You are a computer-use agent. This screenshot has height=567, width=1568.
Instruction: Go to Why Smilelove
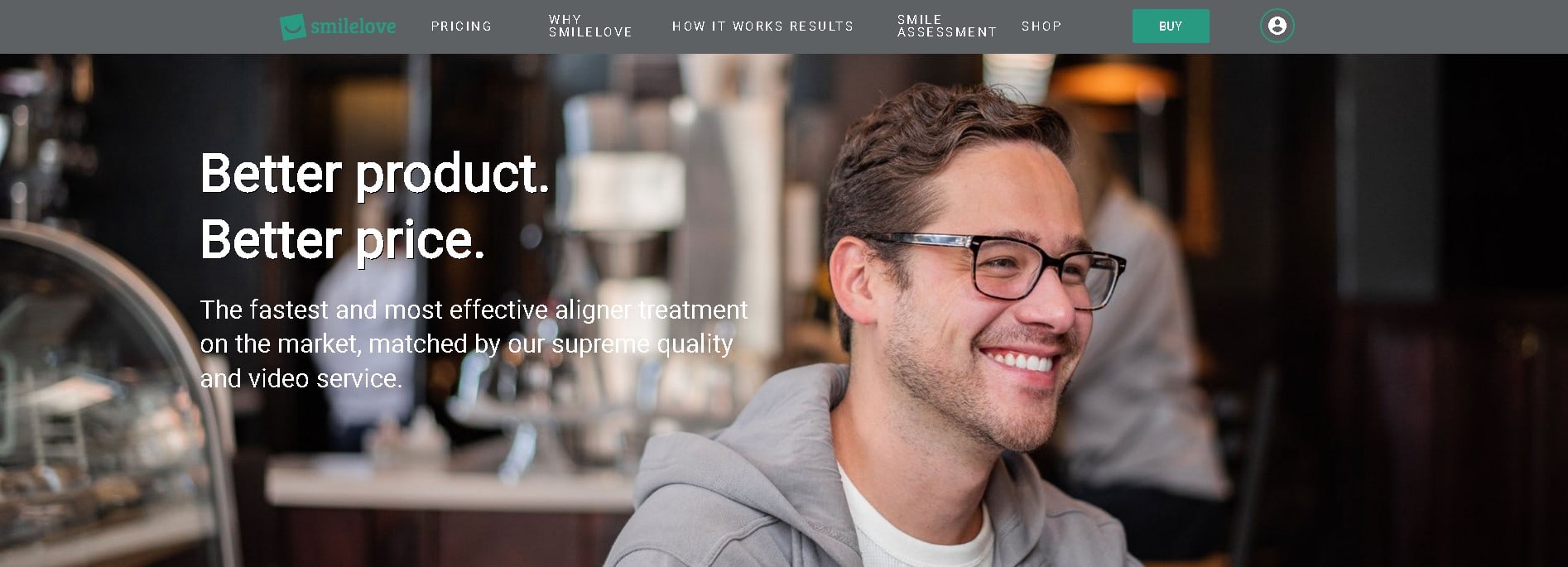click(590, 26)
